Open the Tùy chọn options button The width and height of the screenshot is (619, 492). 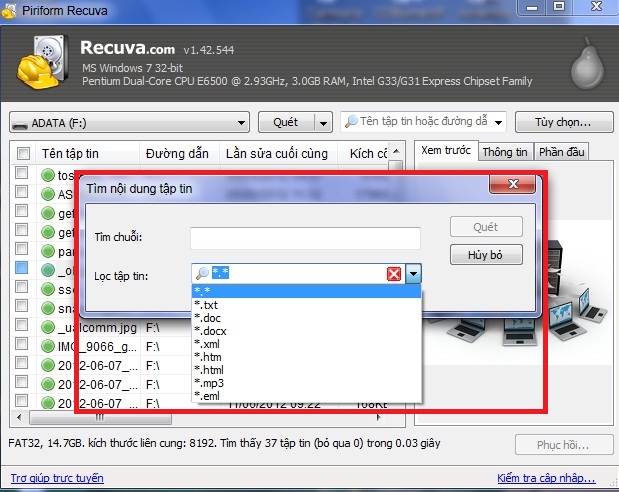tap(564, 122)
